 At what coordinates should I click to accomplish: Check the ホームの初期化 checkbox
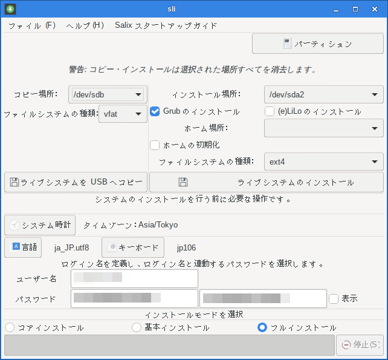(x=155, y=145)
